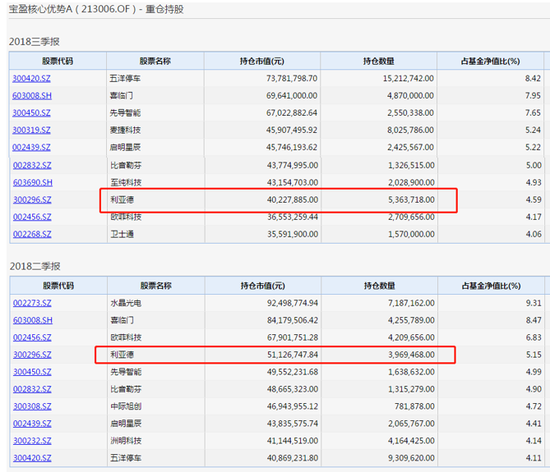
Task: Select stock name 中际旭创
Action: point(126,406)
